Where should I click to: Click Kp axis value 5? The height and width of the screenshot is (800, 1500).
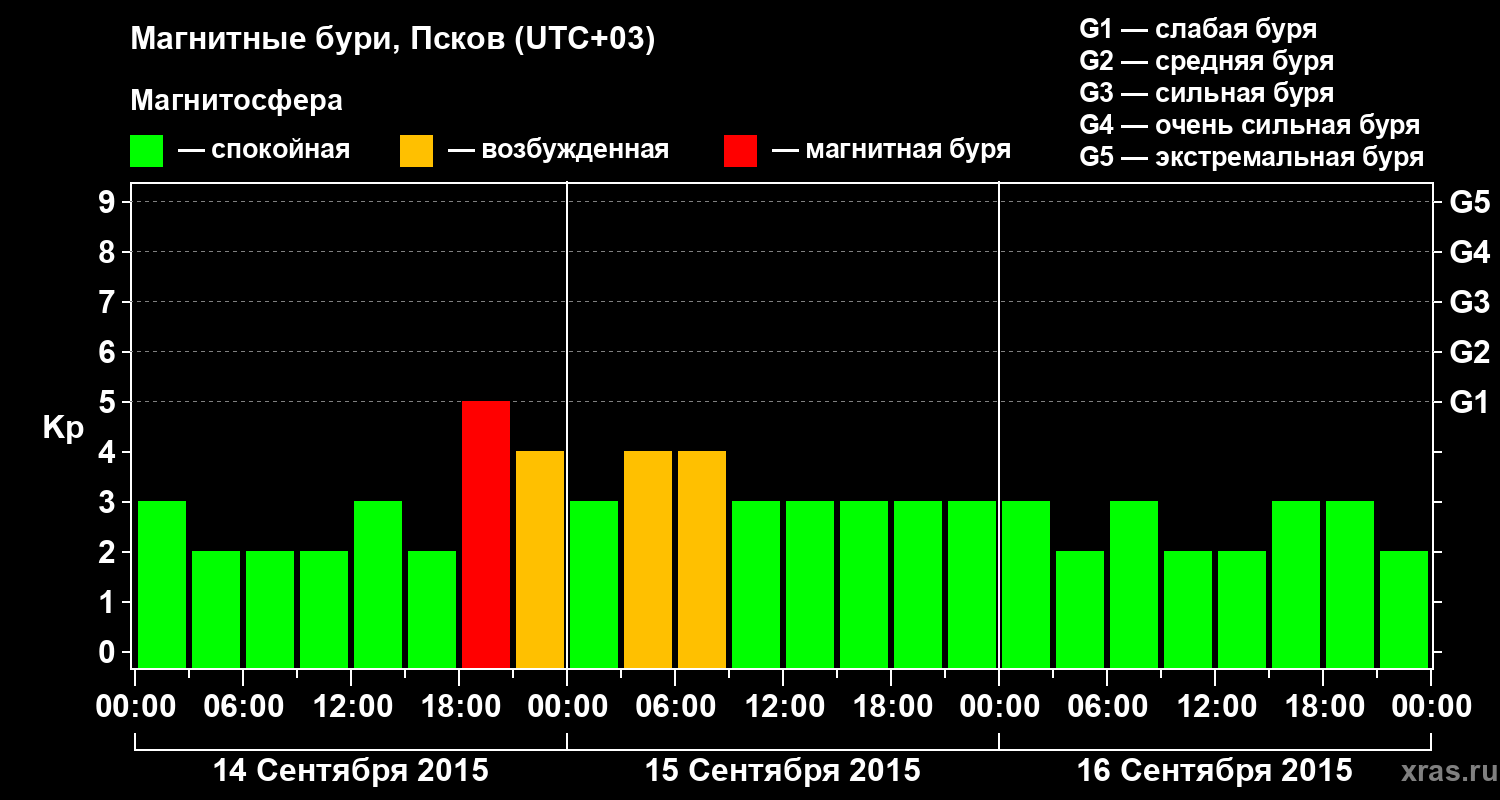(x=108, y=402)
